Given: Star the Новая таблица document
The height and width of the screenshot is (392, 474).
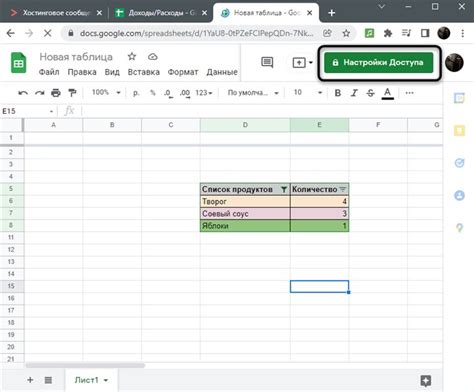Looking at the screenshot, I should (132, 57).
